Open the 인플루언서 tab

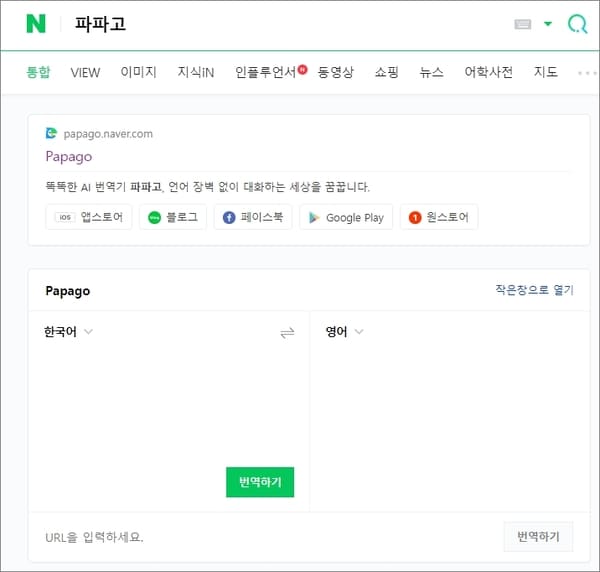click(x=266, y=72)
